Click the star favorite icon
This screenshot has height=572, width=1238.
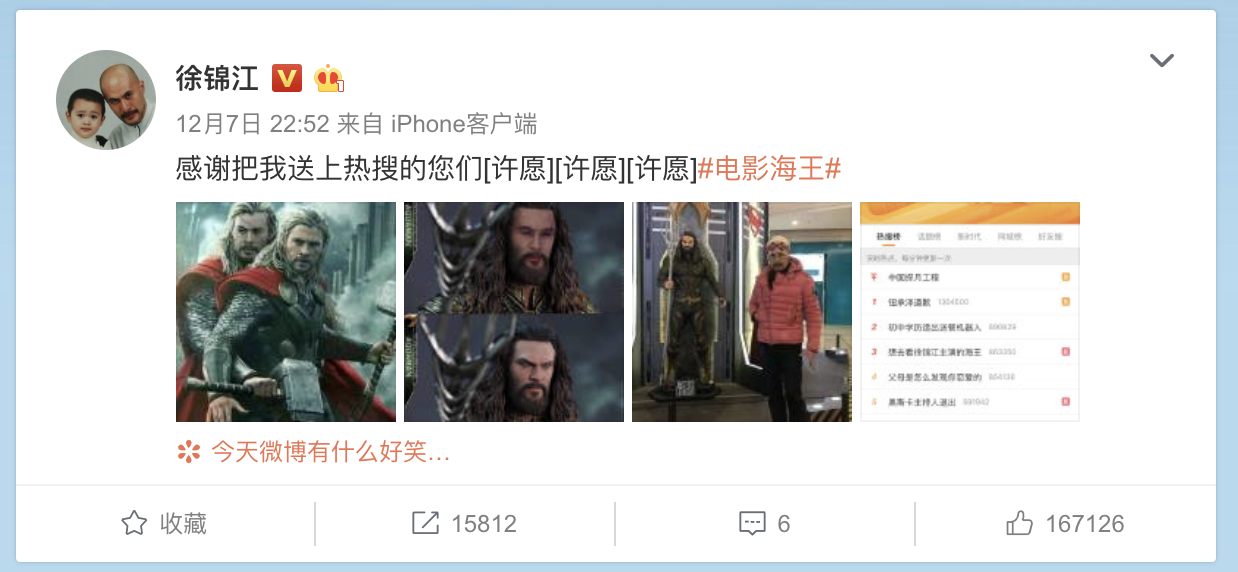coord(134,523)
